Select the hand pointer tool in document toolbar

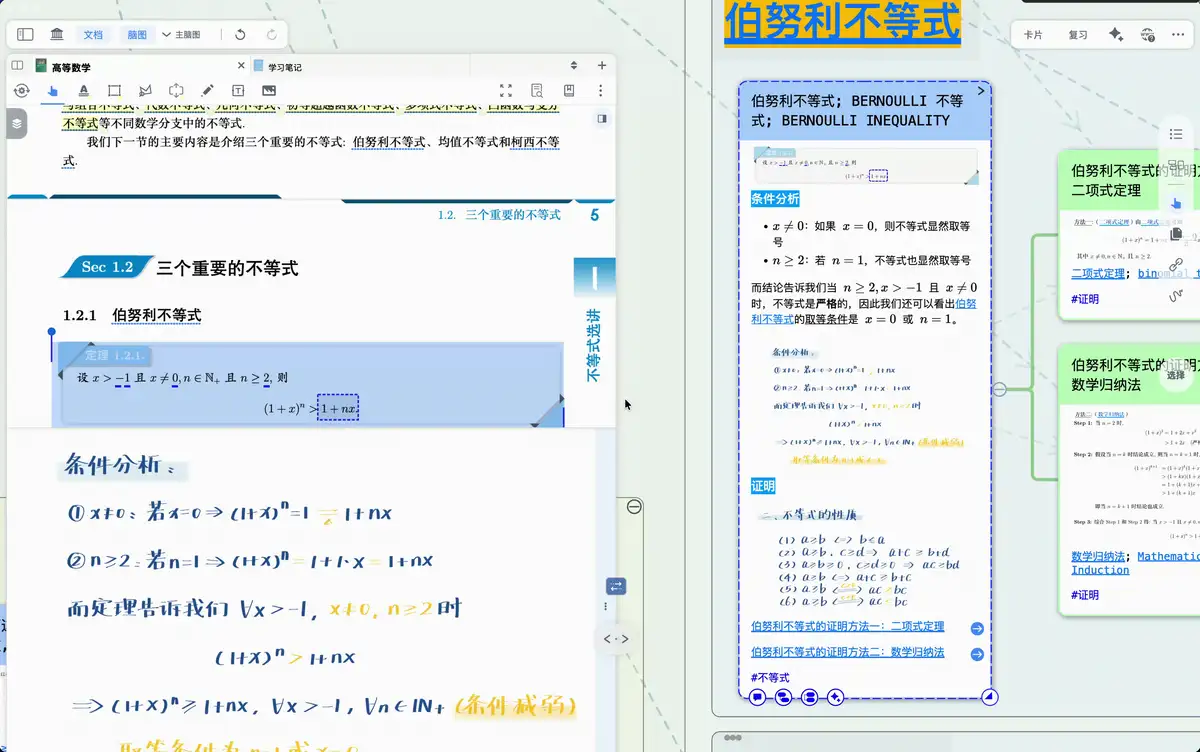(52, 91)
